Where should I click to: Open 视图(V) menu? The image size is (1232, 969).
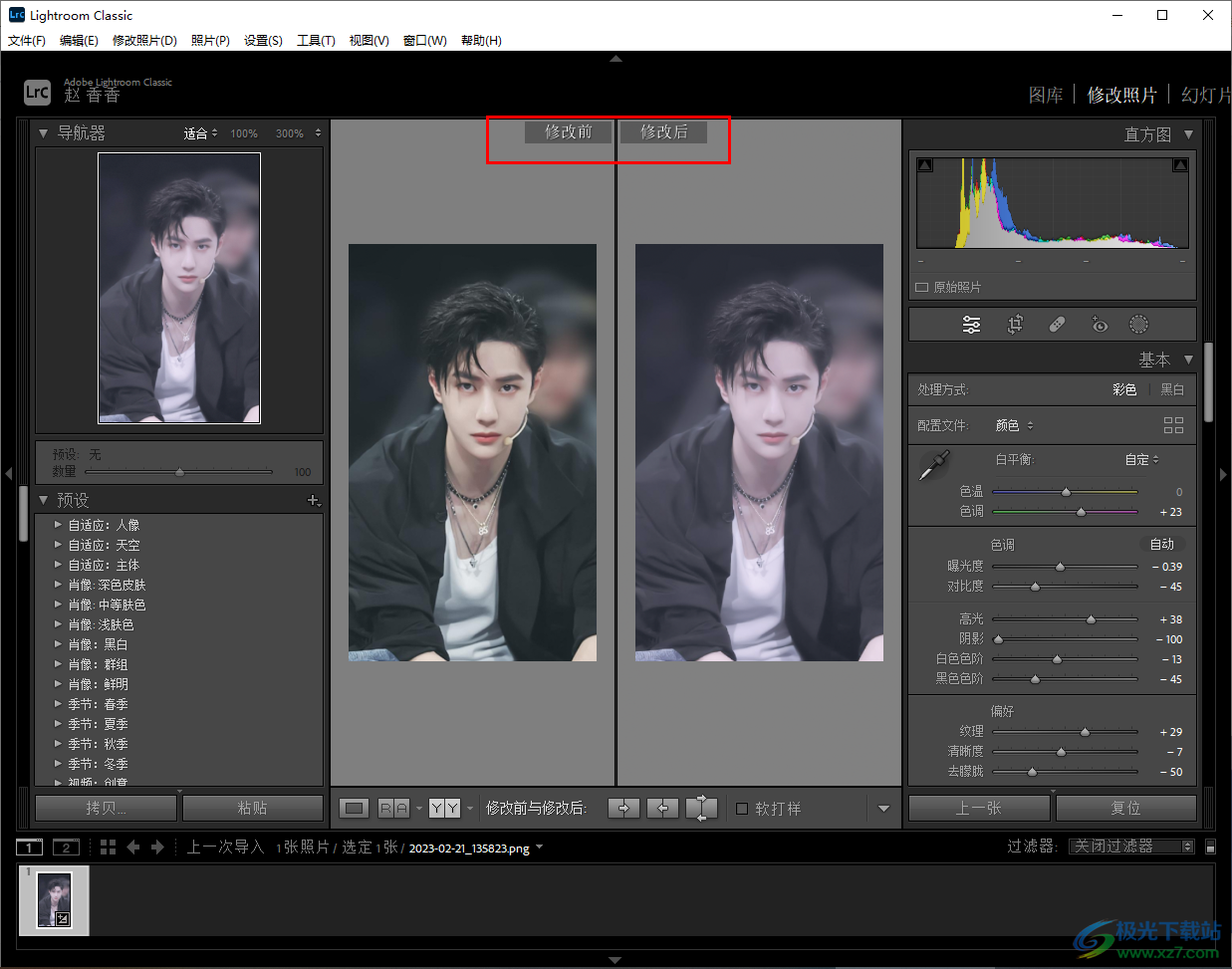tap(369, 40)
